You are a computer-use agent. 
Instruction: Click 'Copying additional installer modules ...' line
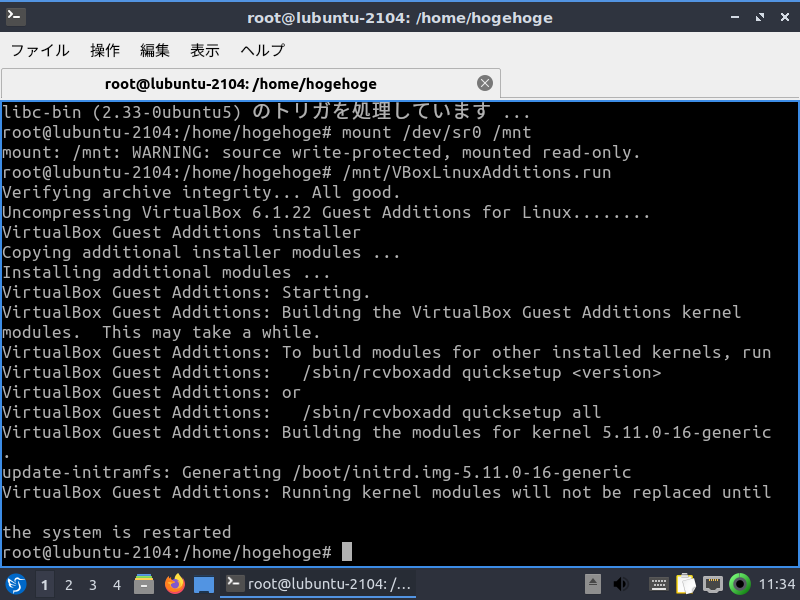(x=201, y=253)
